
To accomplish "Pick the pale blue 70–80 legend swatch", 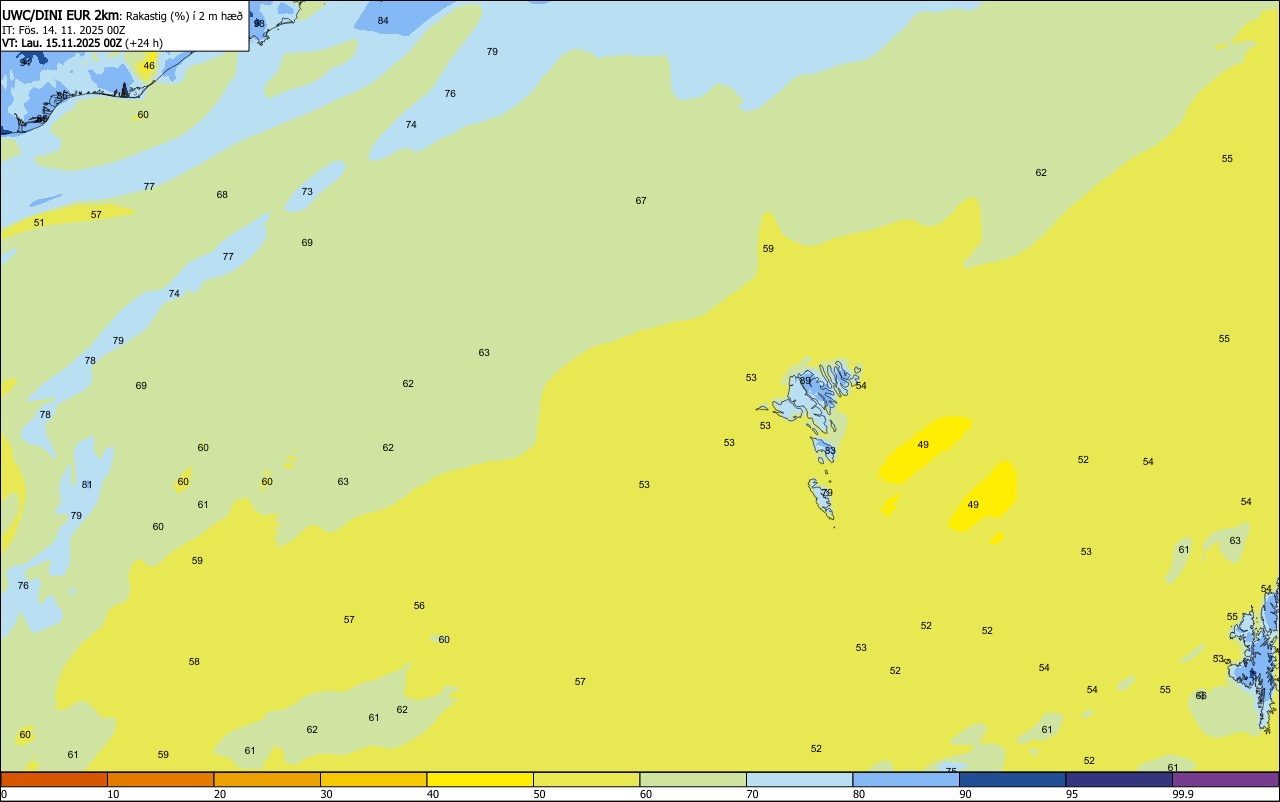I will (x=799, y=779).
